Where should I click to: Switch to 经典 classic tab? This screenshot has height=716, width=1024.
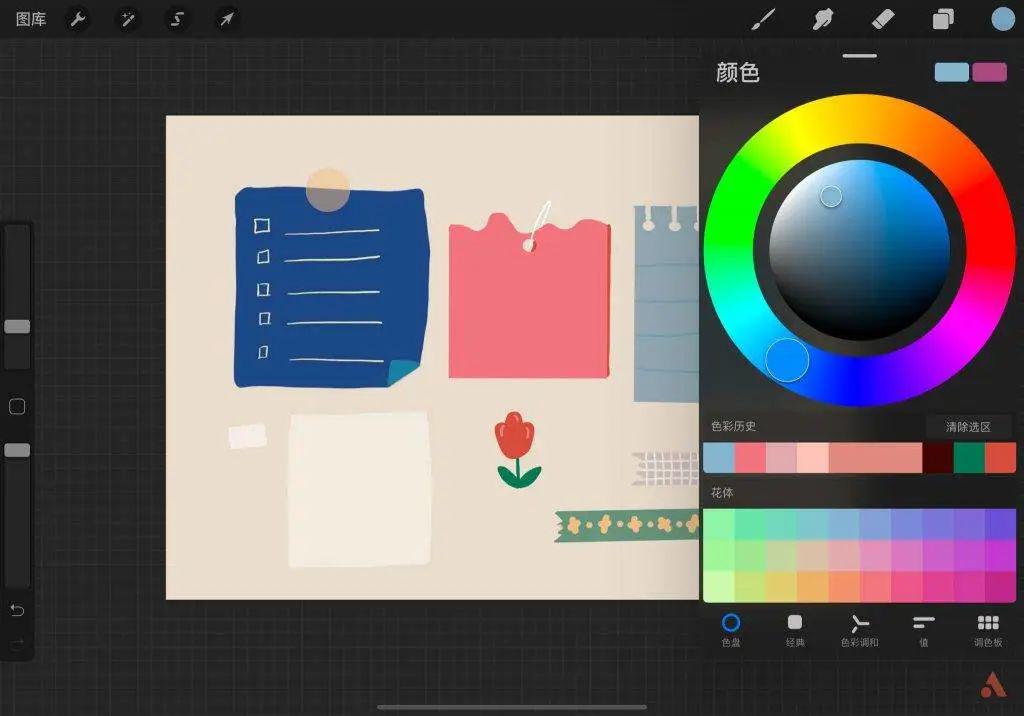795,630
